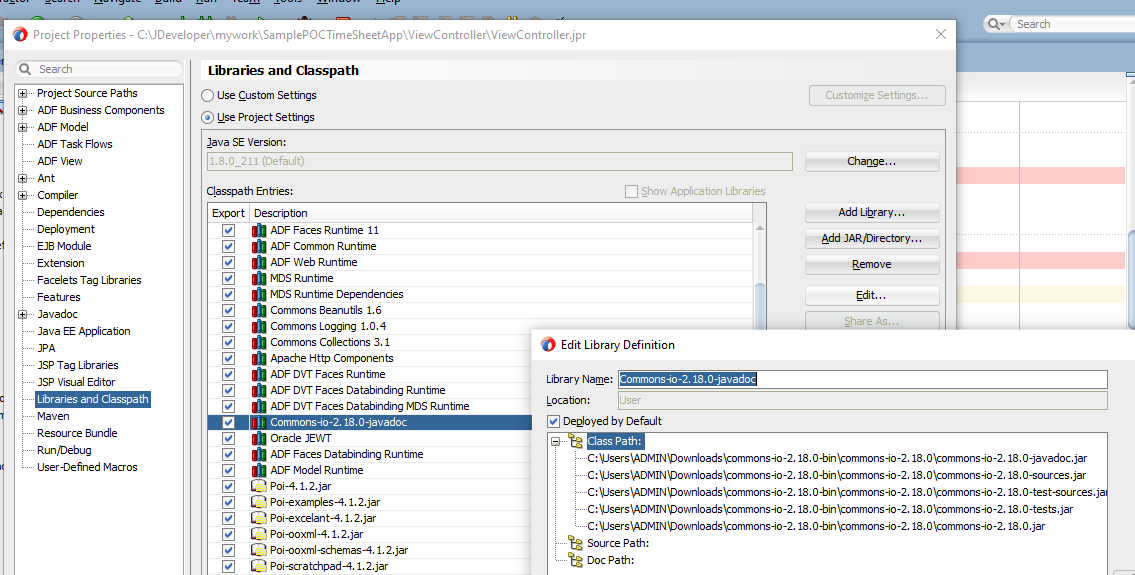Click the ADF Faces Runtime 11 library icon
1135x575 pixels.
[259, 230]
